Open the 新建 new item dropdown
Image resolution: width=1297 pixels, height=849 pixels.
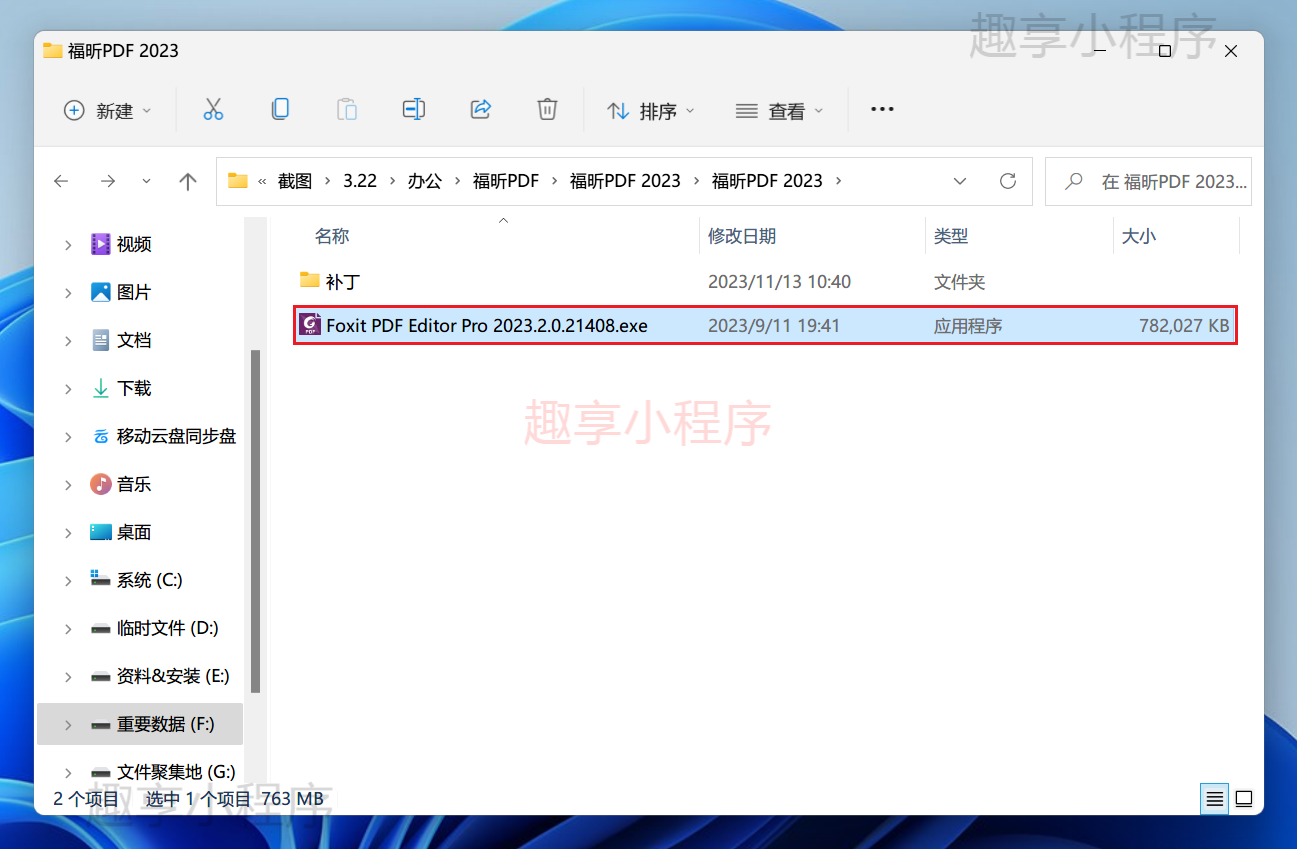[x=108, y=110]
